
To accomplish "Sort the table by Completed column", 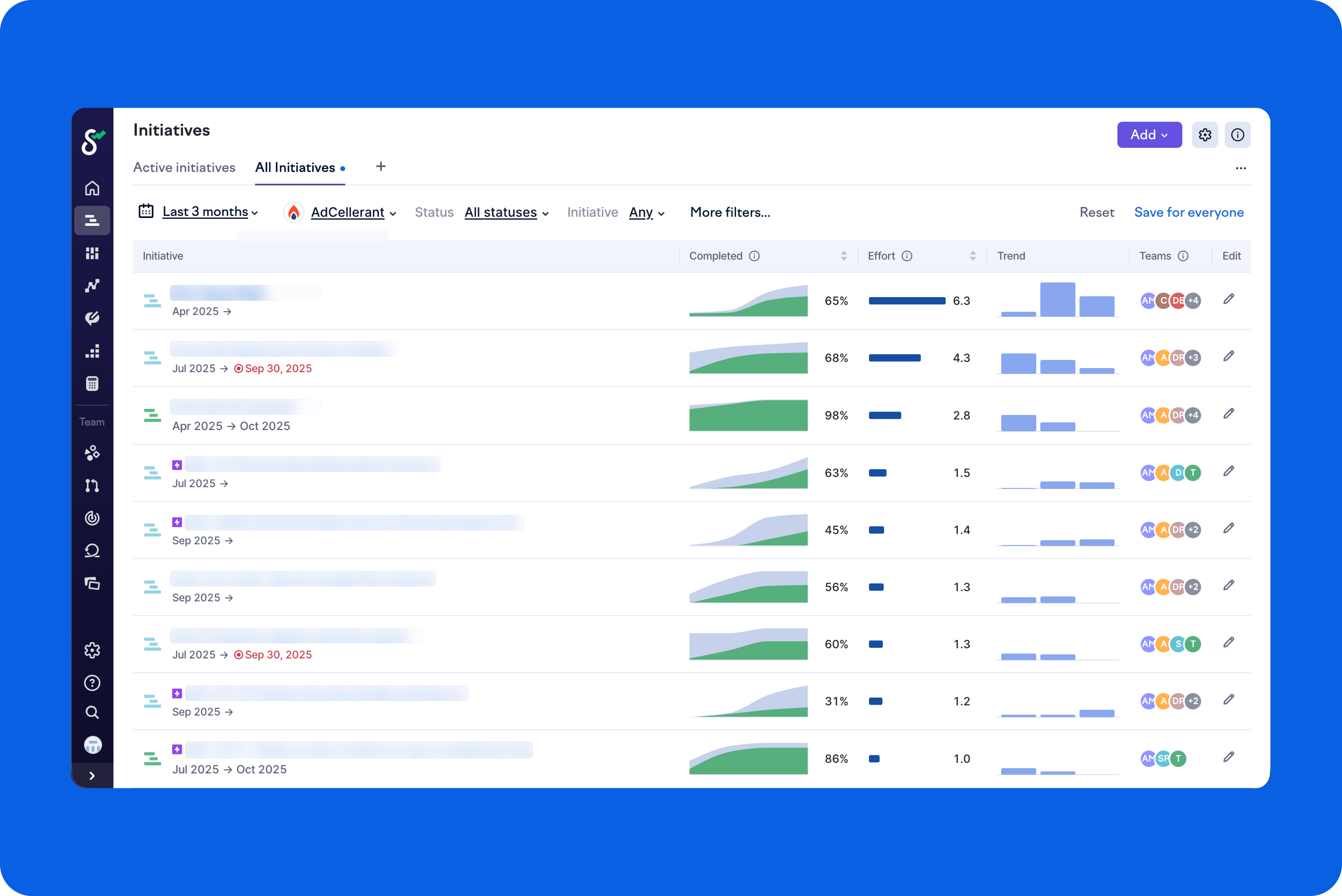I will click(x=844, y=256).
